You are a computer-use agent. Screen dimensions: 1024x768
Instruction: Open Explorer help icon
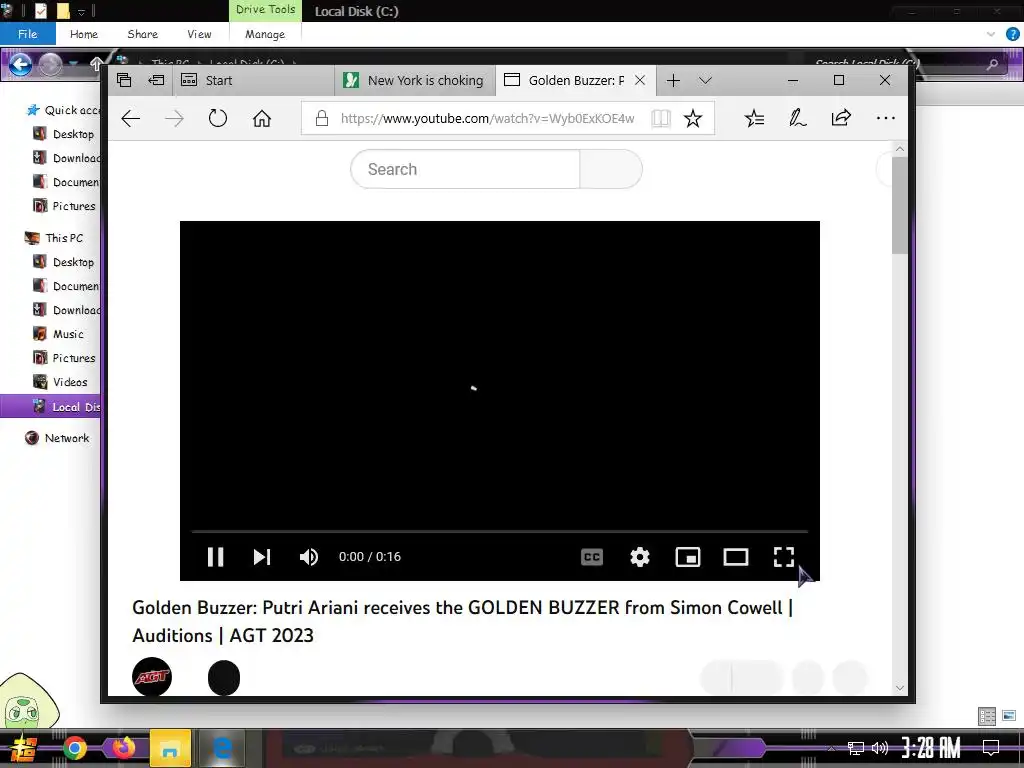(x=1013, y=34)
